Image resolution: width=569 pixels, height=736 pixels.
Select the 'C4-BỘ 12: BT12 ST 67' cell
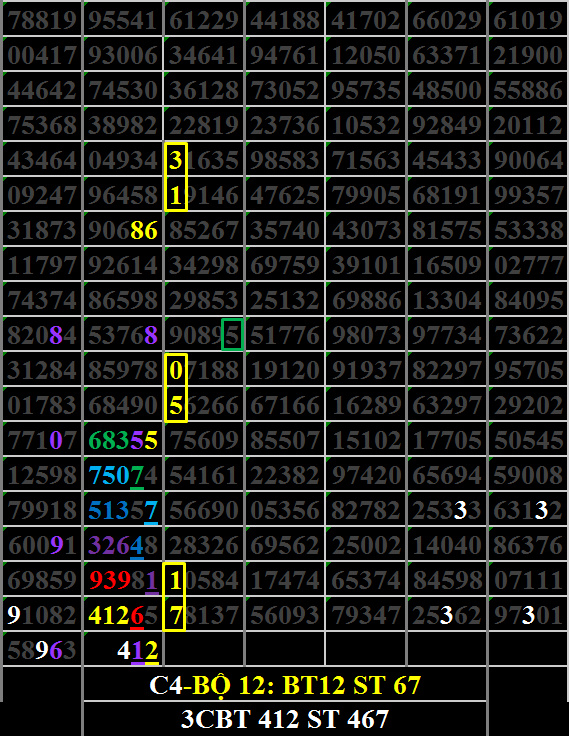pos(285,684)
